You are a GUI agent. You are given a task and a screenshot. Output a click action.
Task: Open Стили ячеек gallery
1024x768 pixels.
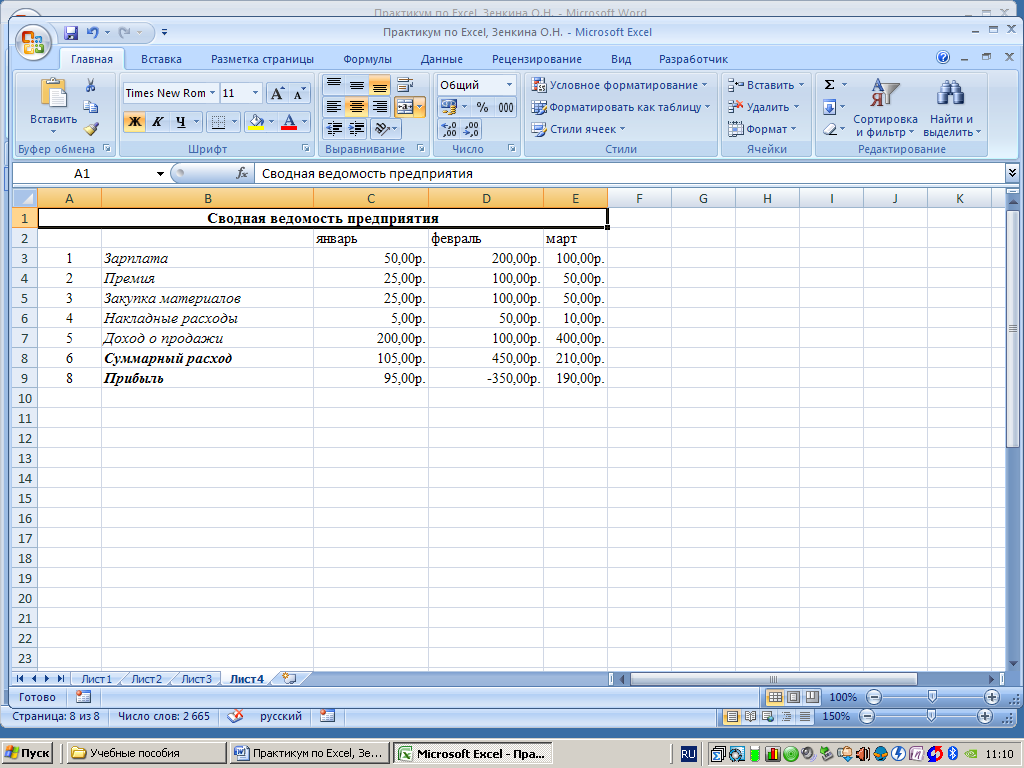[579, 129]
